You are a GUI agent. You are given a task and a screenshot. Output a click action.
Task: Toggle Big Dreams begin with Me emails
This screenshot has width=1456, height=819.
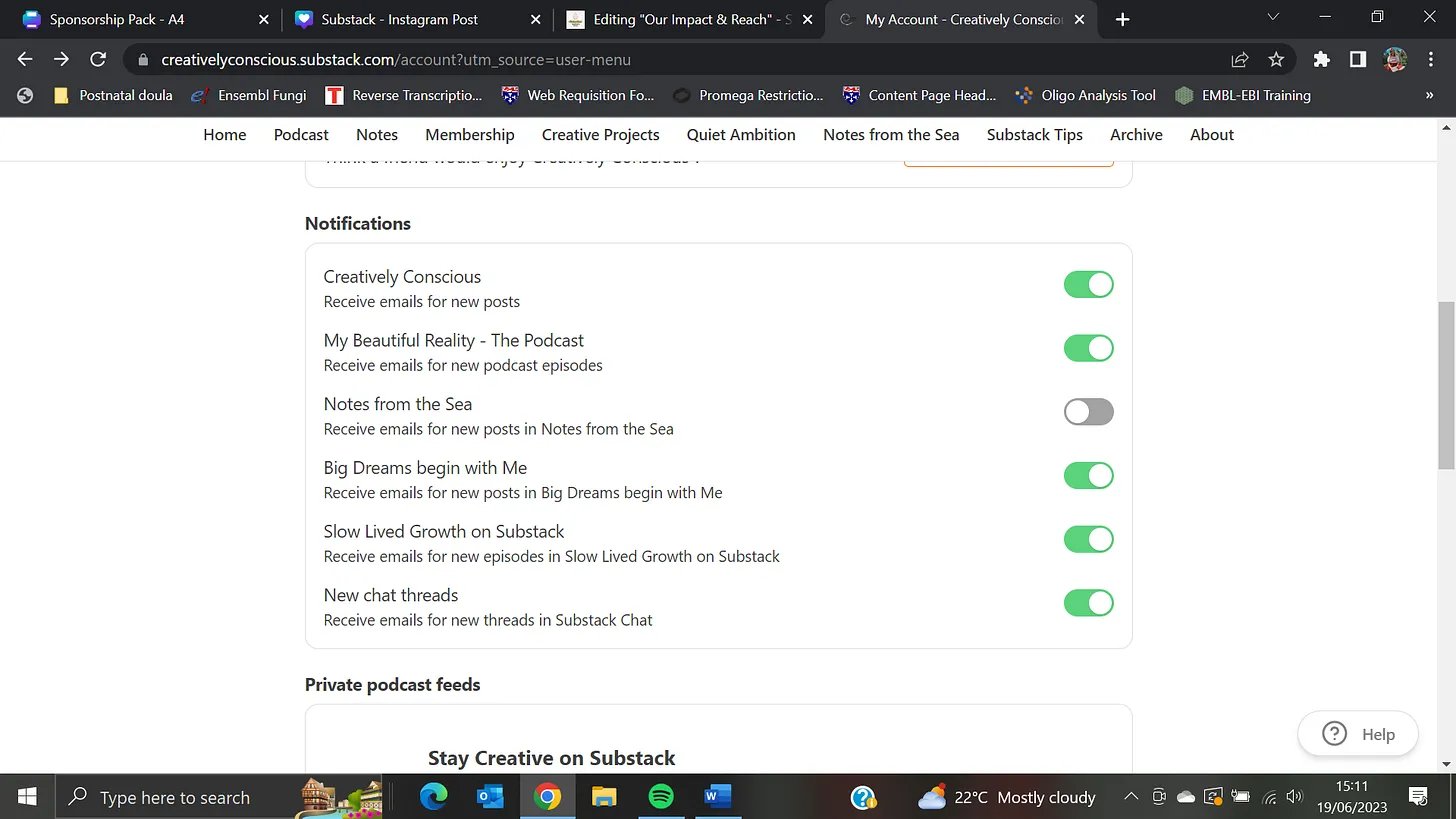click(x=1088, y=476)
